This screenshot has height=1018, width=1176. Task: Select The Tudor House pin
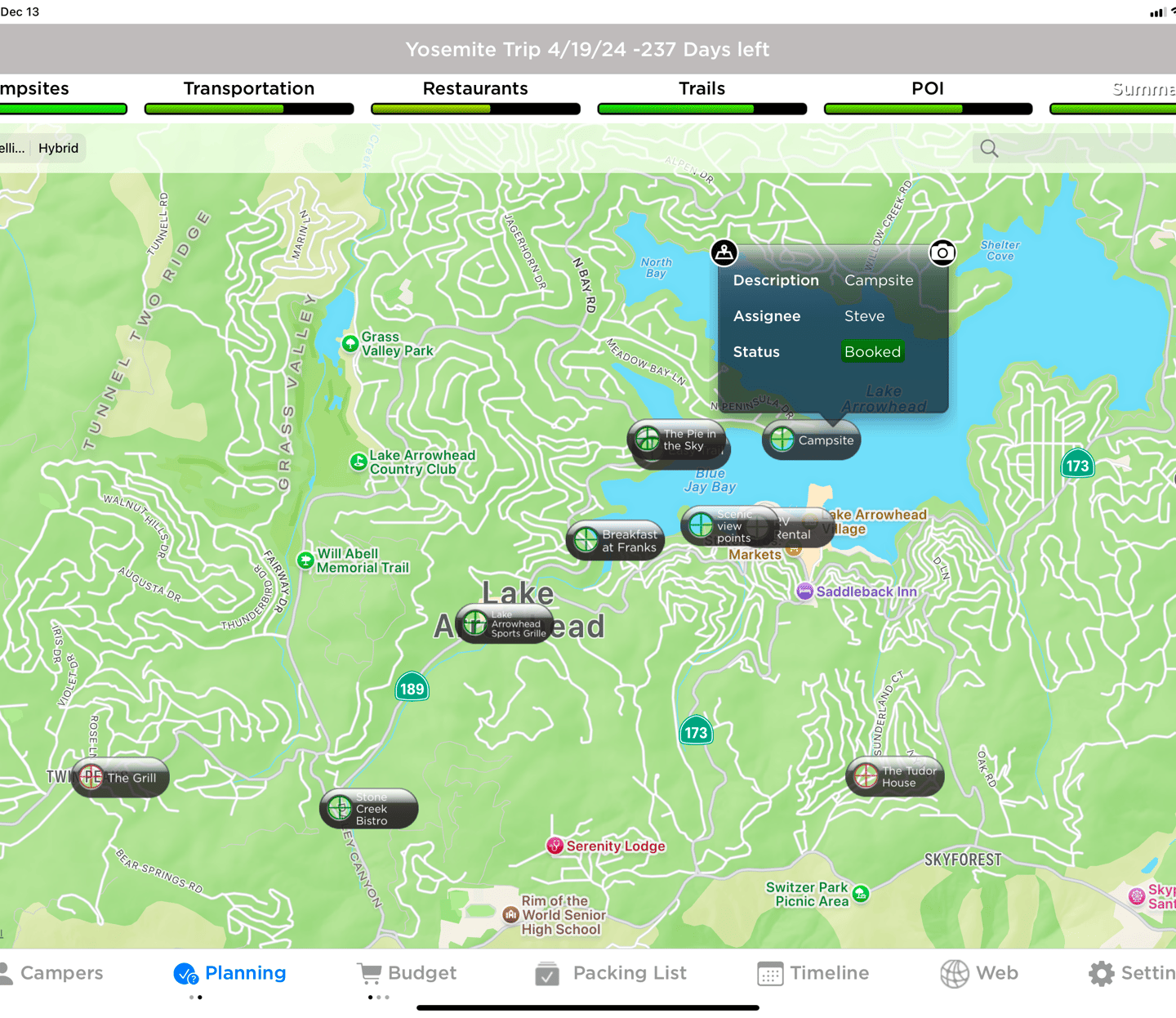(895, 777)
